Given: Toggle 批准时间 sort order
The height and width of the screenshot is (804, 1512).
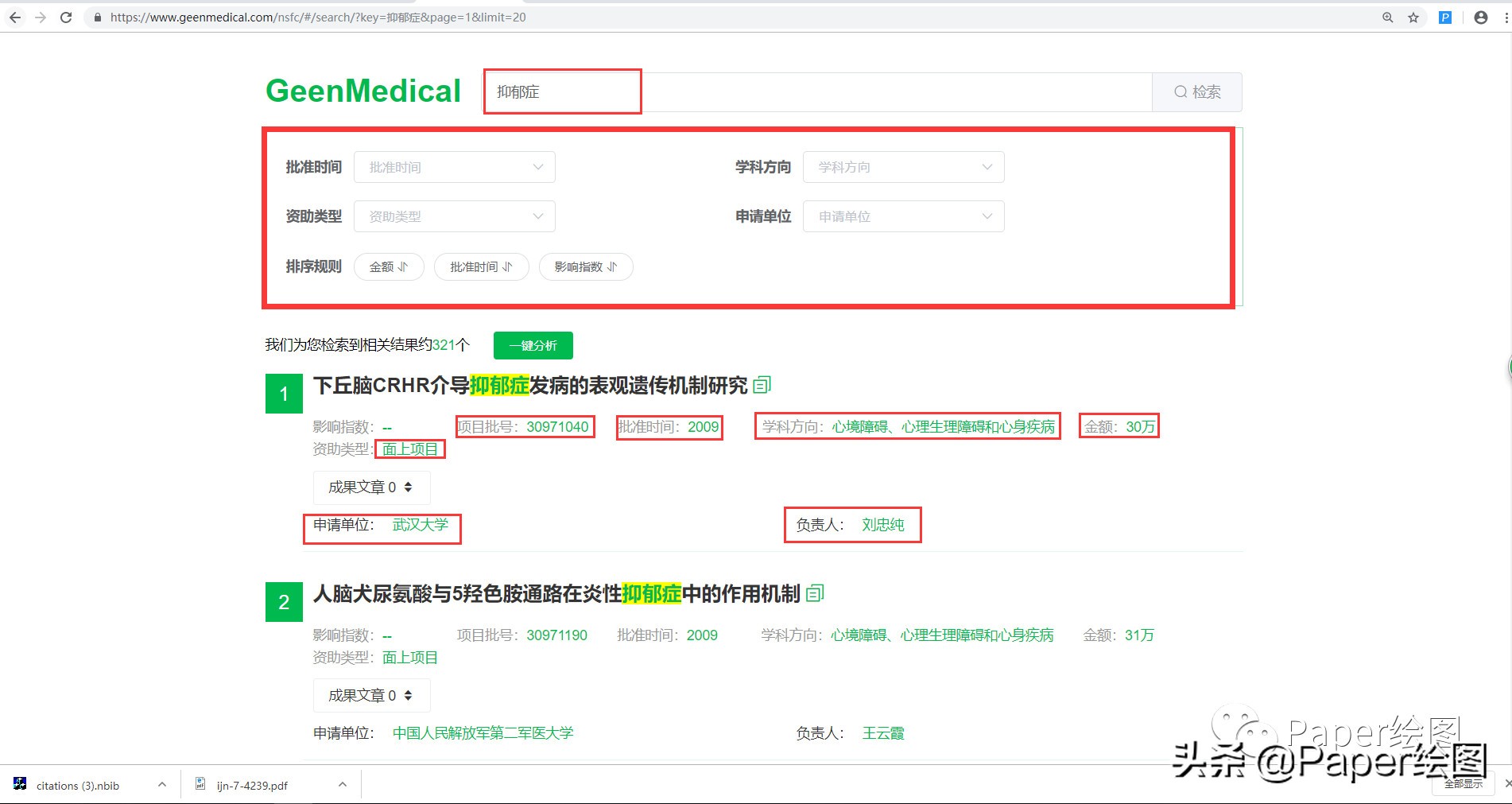Looking at the screenshot, I should [481, 266].
